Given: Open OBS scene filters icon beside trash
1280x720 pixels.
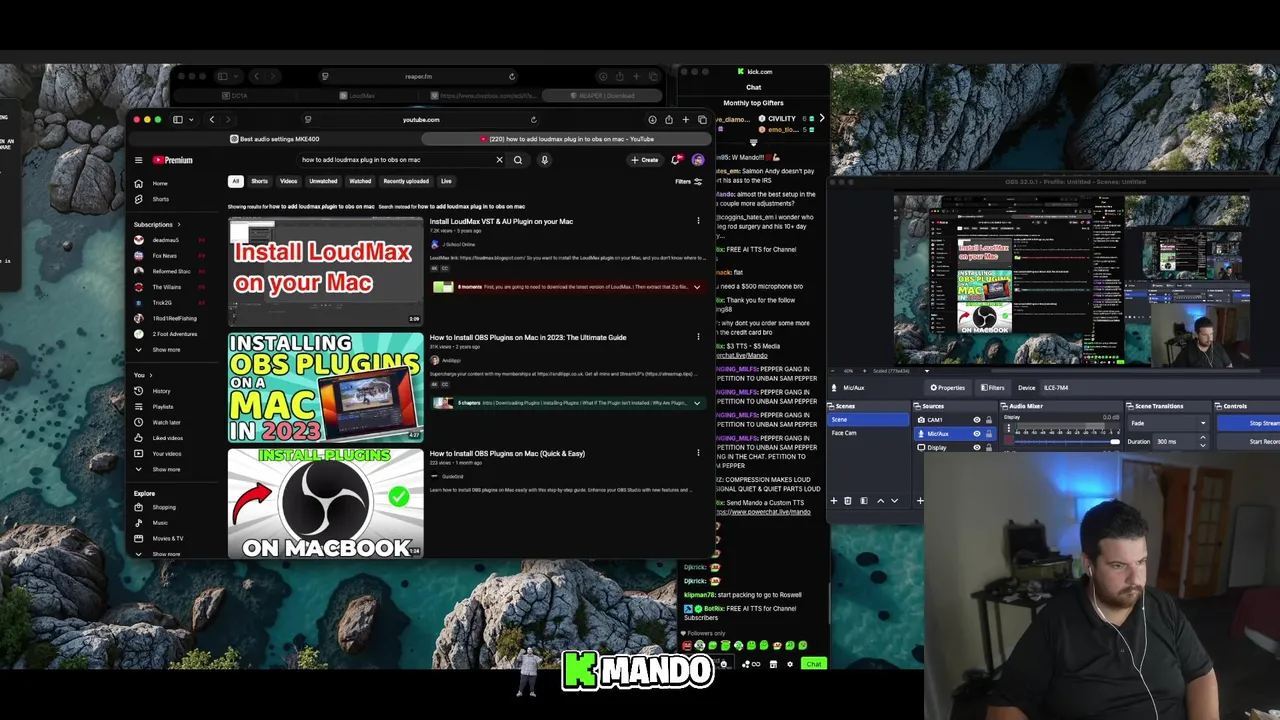Looking at the screenshot, I should click(864, 501).
